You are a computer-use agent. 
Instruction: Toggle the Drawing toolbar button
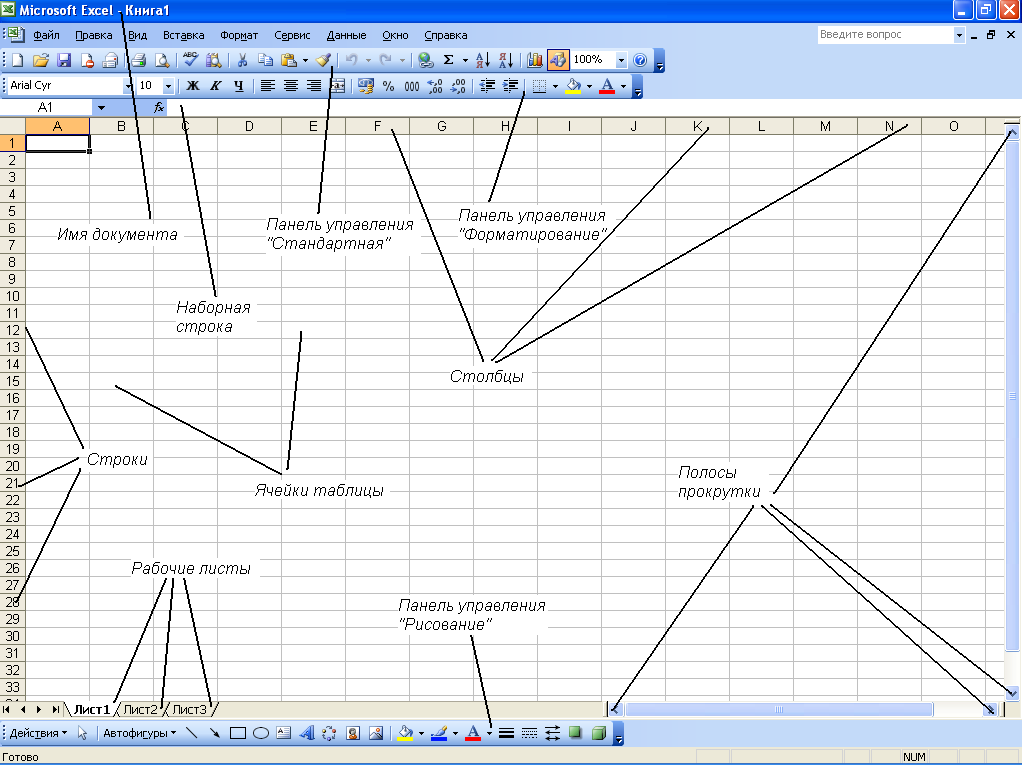click(558, 60)
